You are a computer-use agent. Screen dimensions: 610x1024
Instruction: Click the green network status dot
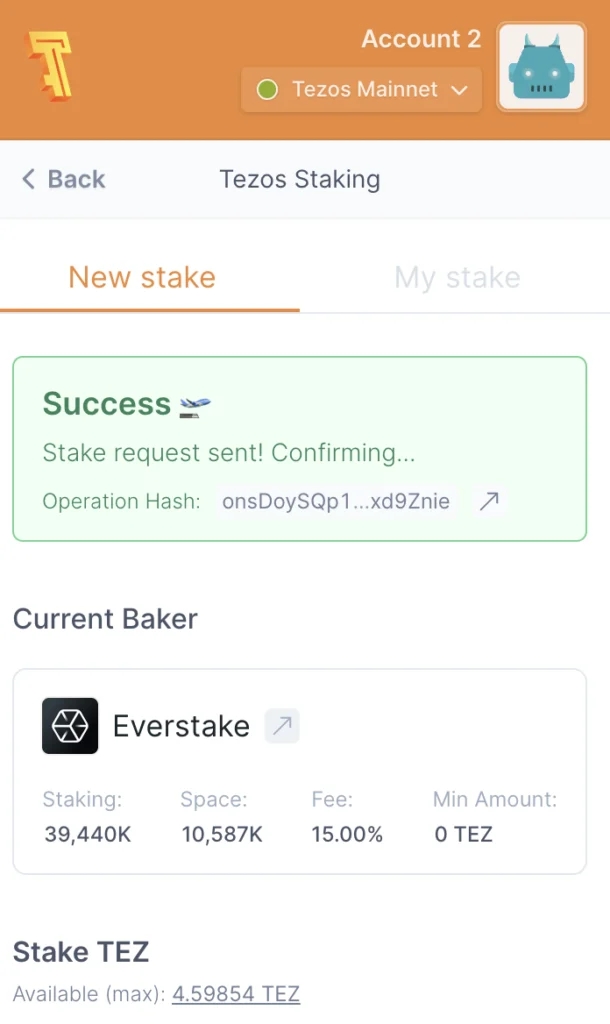click(267, 90)
